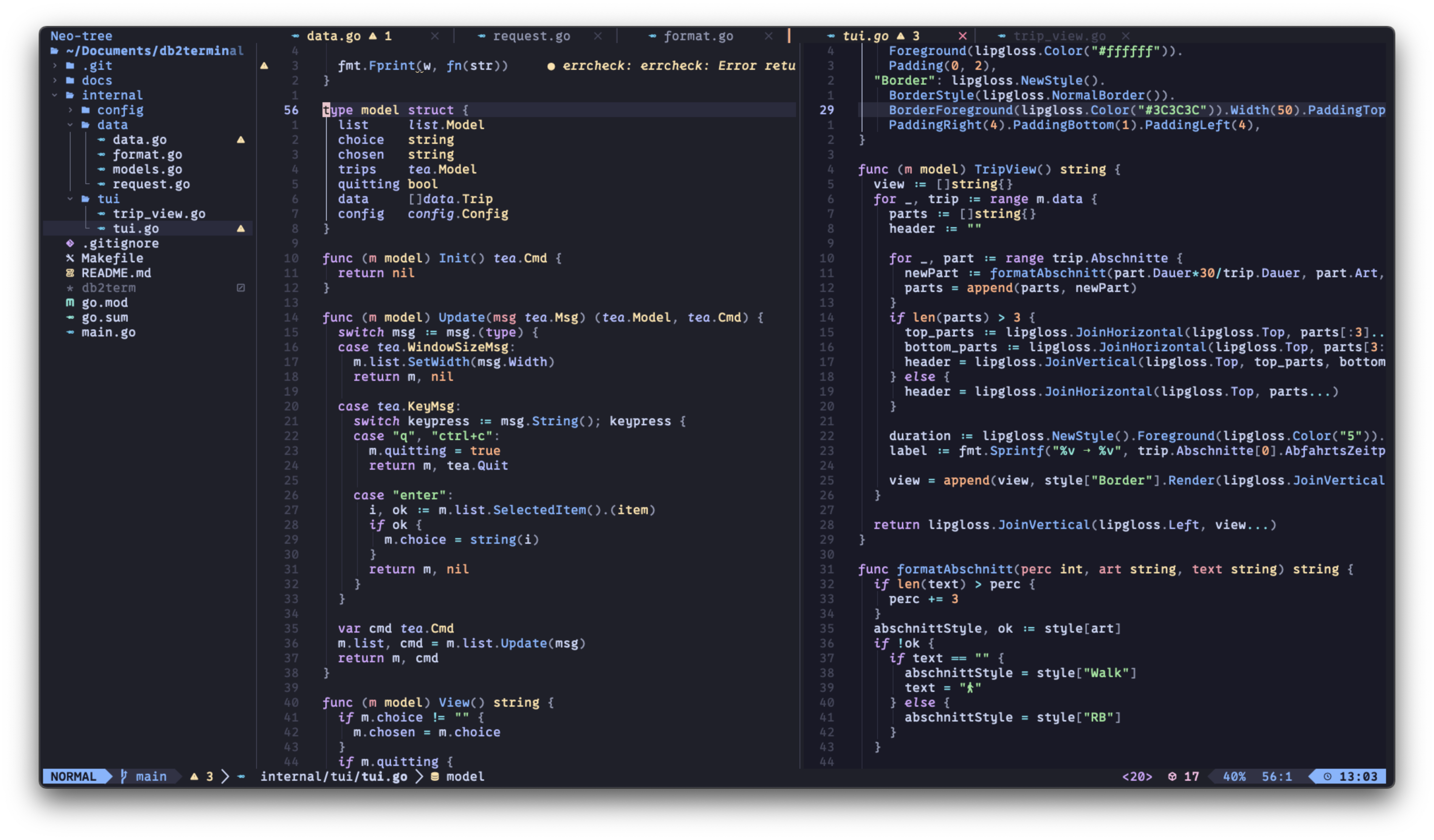Click internal/tui/tui.go breadcrumb path
This screenshot has width=1434, height=840.
click(x=334, y=777)
